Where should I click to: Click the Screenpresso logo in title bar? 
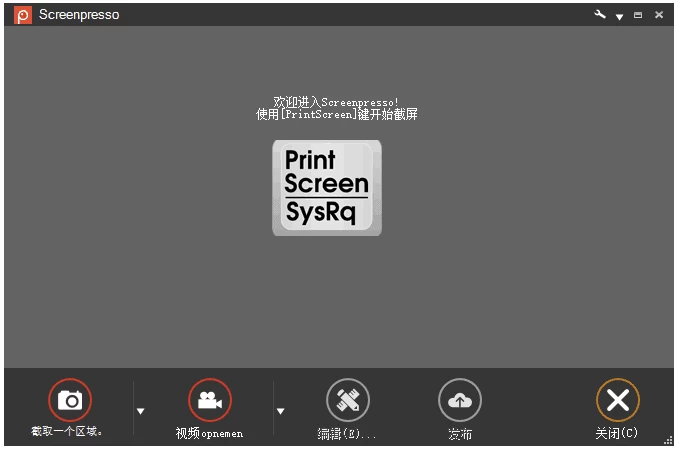click(x=23, y=15)
